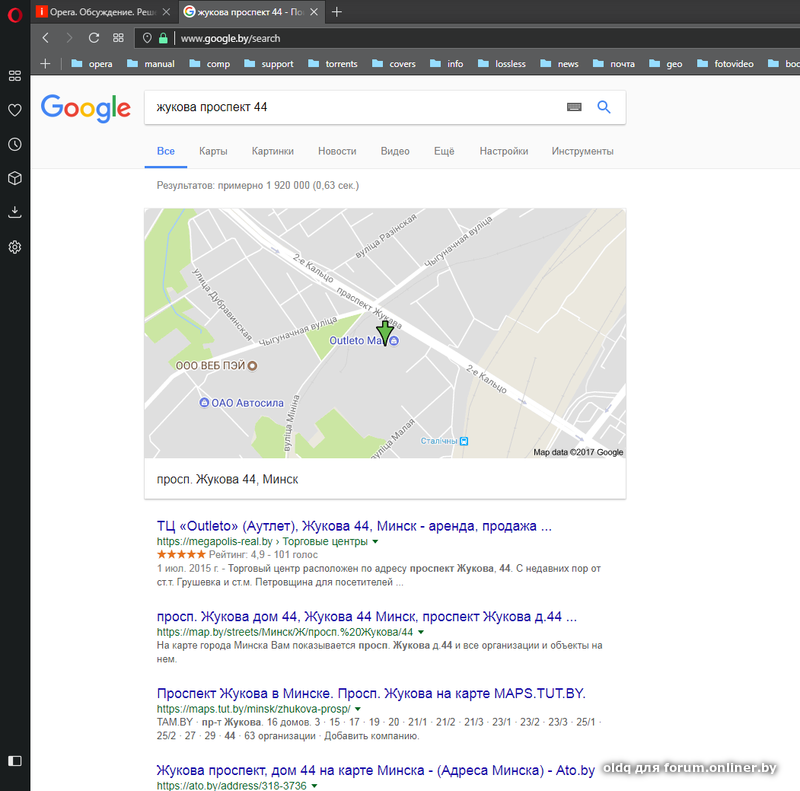Expand map.by result dropdown arrow
This screenshot has width=800, height=791.
pyautogui.click(x=421, y=632)
